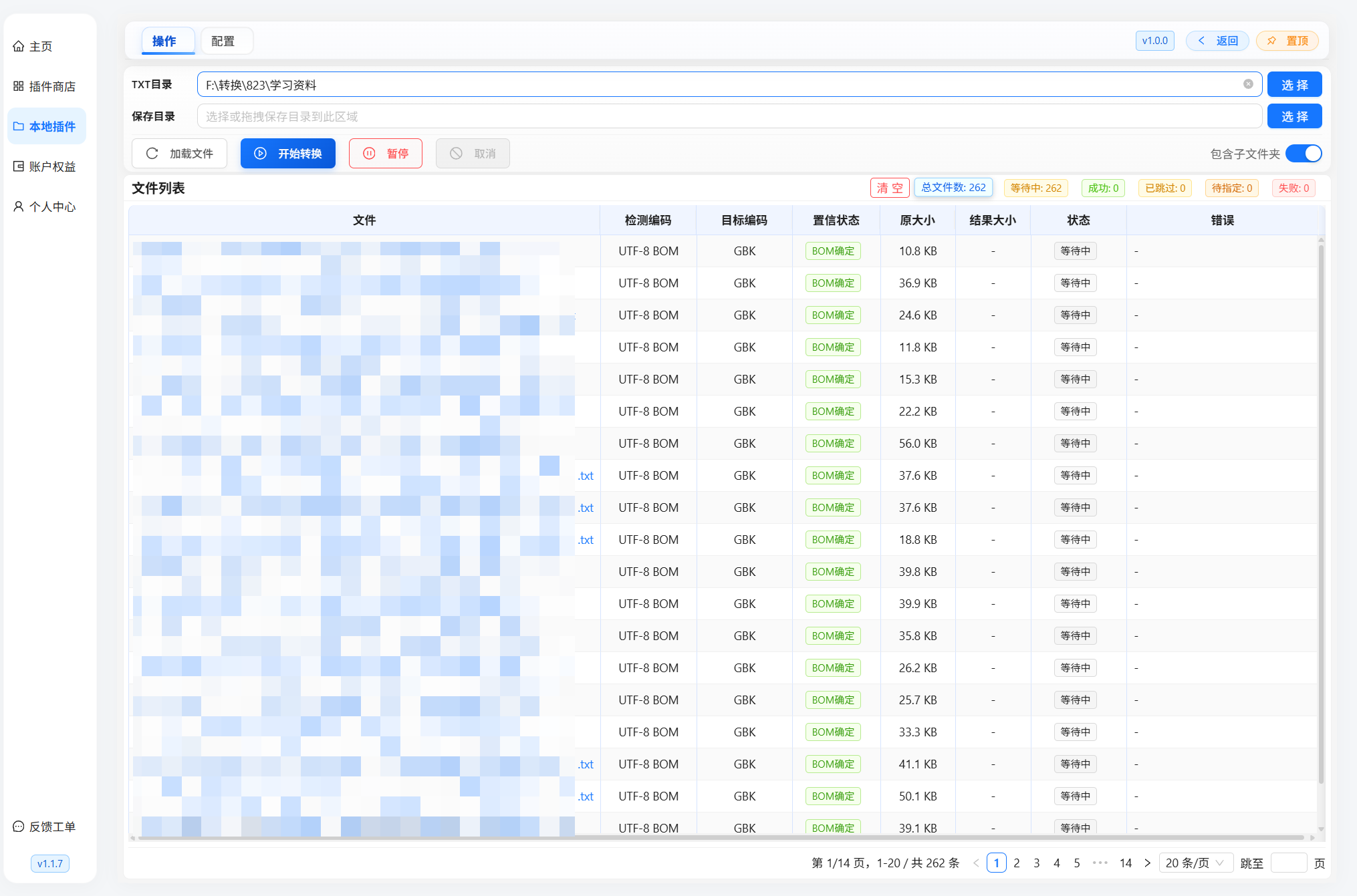The width and height of the screenshot is (1357, 896).
Task: Go to next page arrow
Action: point(1148,863)
